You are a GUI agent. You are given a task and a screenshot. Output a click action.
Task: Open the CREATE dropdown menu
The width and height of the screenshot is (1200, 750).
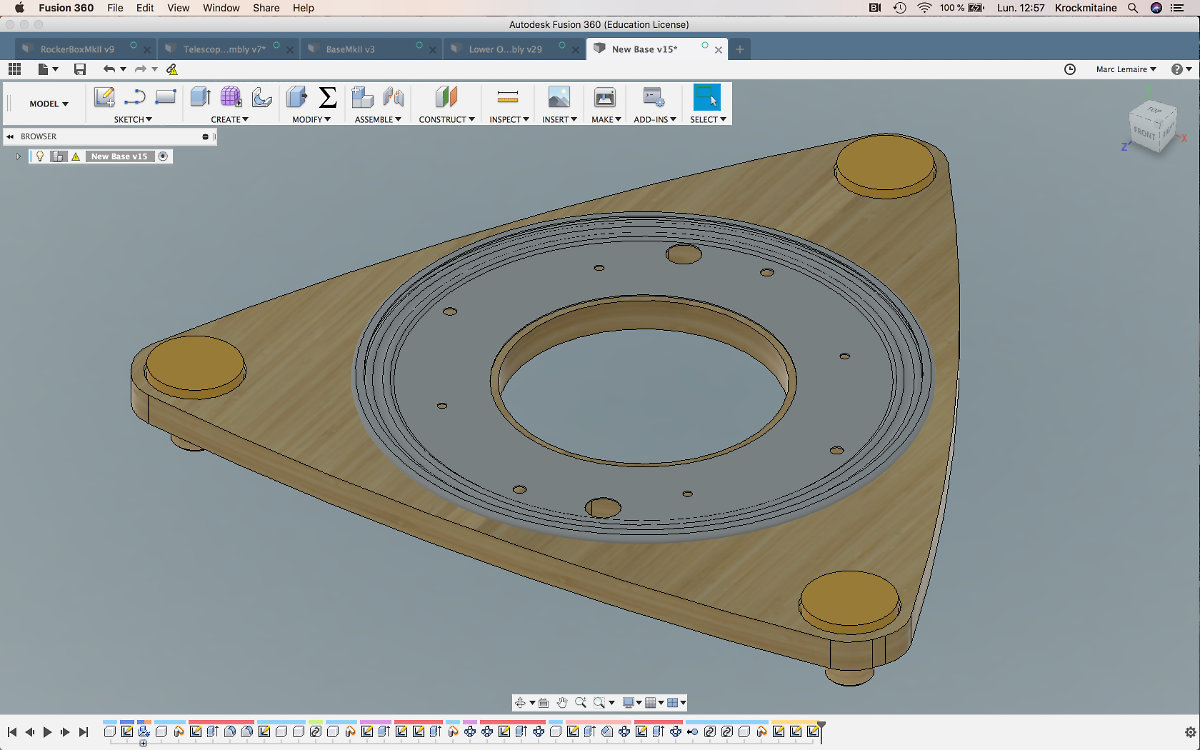click(230, 119)
